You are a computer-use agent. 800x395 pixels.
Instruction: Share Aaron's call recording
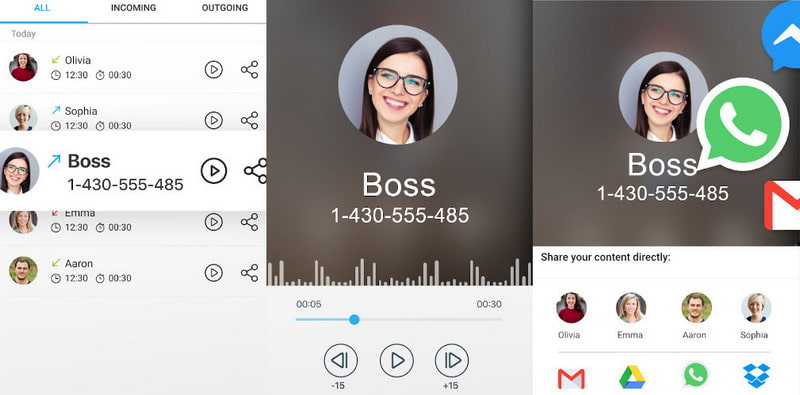click(249, 273)
